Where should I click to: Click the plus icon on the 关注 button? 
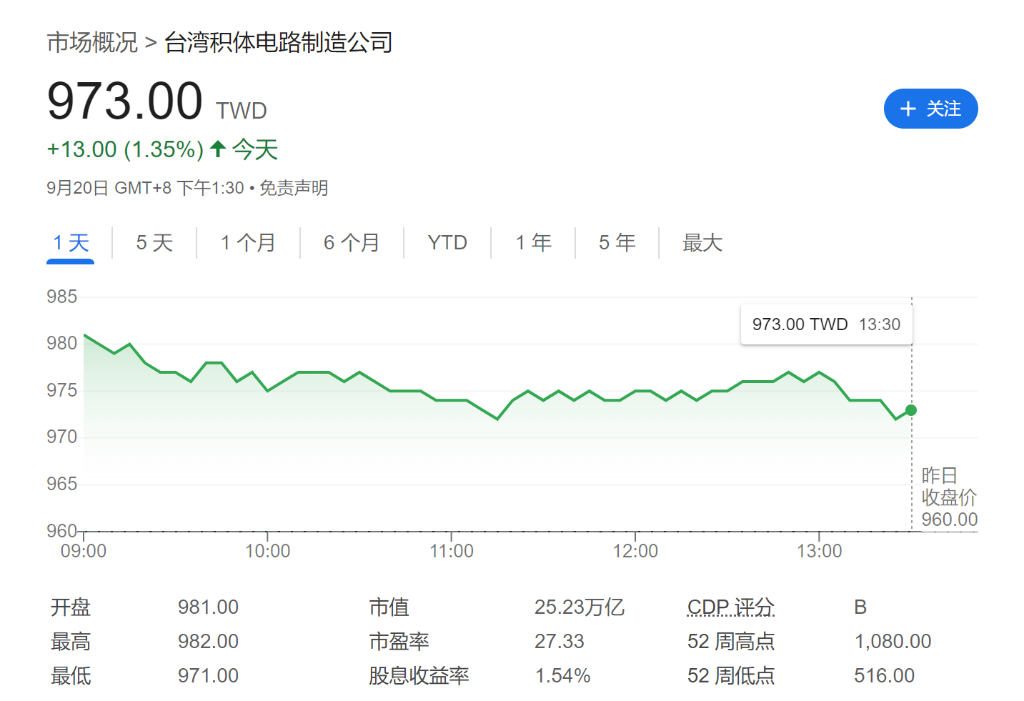(x=908, y=109)
